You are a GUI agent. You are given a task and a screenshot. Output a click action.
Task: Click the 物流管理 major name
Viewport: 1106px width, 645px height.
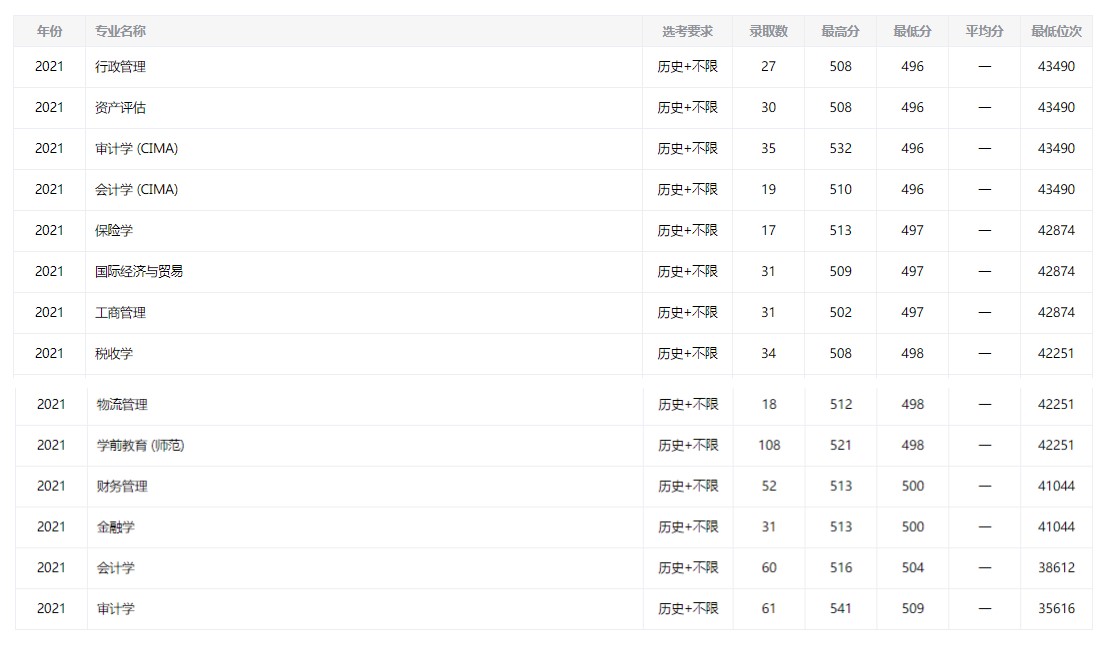(122, 405)
